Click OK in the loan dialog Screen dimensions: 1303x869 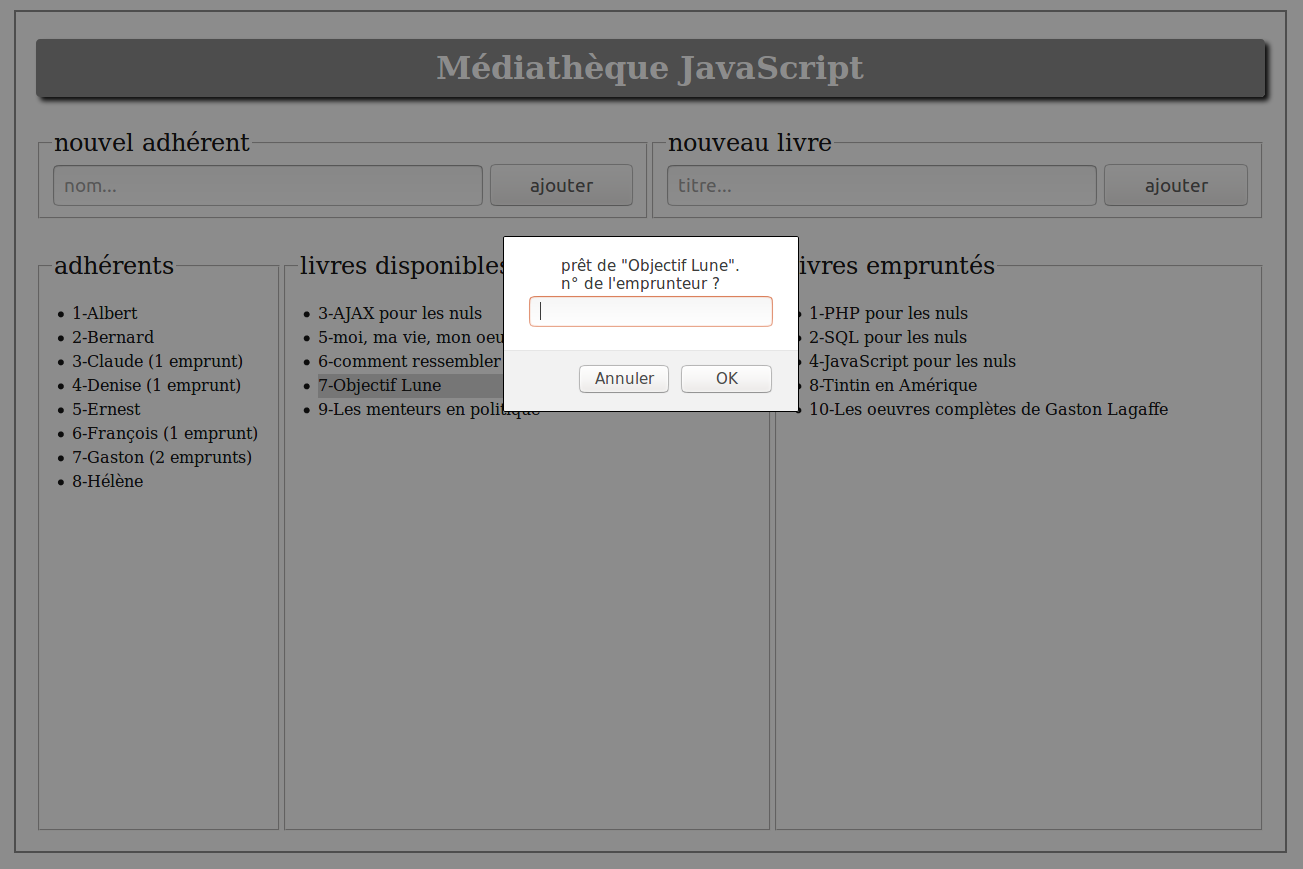click(x=726, y=379)
